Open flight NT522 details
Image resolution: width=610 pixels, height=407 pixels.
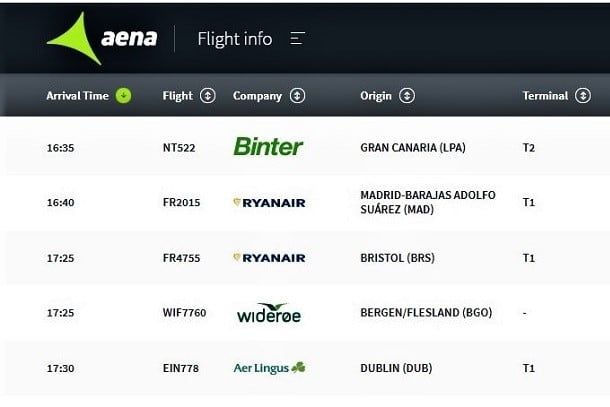click(179, 148)
